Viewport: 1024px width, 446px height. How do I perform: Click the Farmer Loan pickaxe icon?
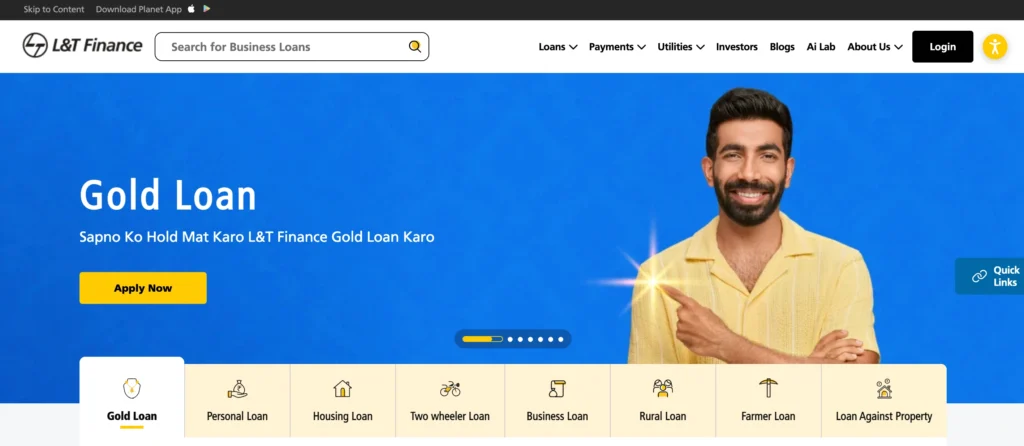(x=768, y=388)
